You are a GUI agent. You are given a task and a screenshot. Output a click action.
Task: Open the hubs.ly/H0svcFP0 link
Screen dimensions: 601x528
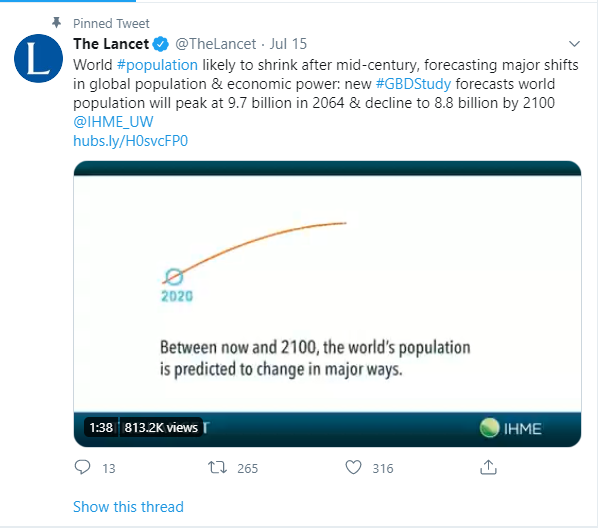(130, 141)
